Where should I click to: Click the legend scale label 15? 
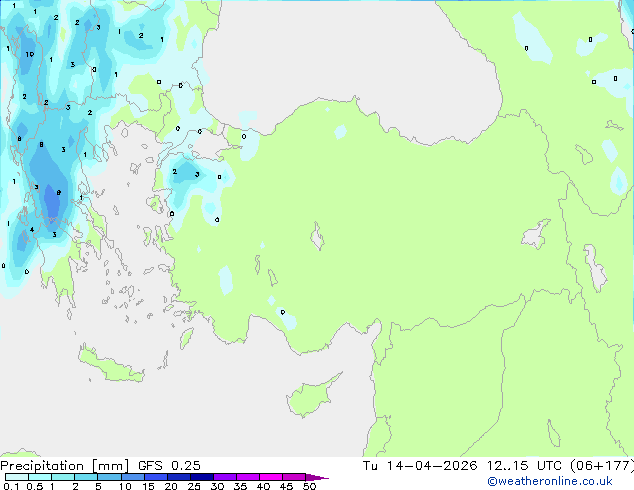point(148,486)
